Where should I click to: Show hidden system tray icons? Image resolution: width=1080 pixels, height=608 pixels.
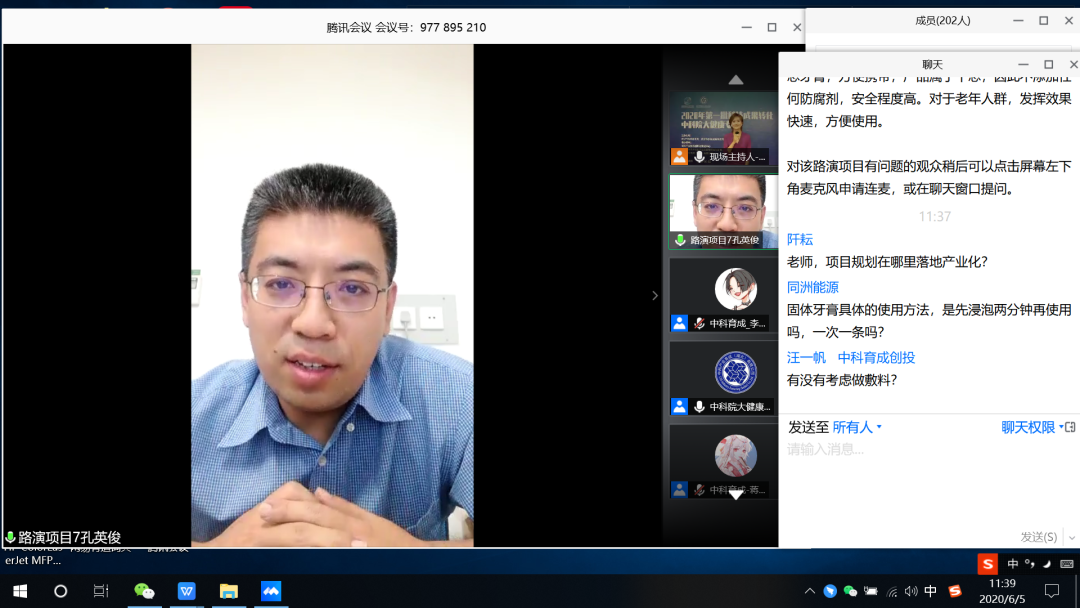810,591
